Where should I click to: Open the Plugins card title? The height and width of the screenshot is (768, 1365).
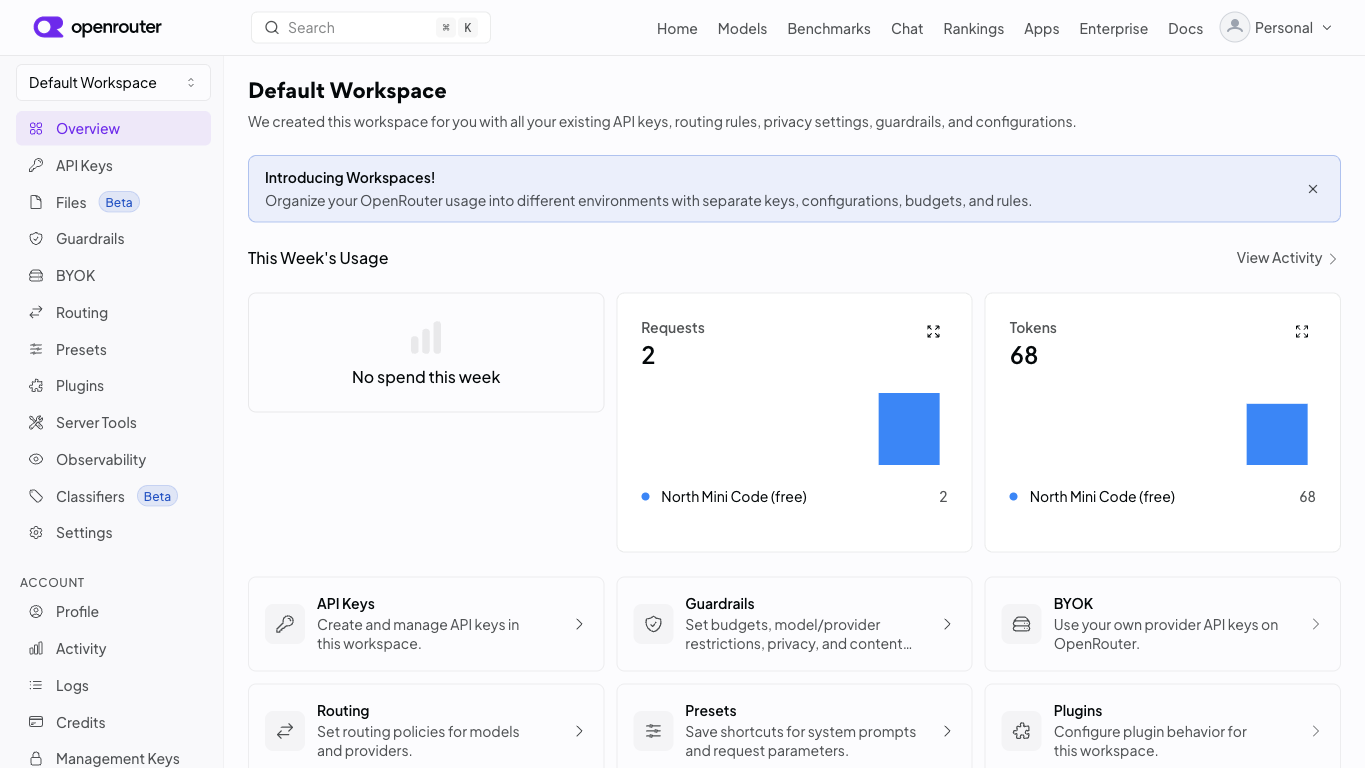click(x=1078, y=711)
